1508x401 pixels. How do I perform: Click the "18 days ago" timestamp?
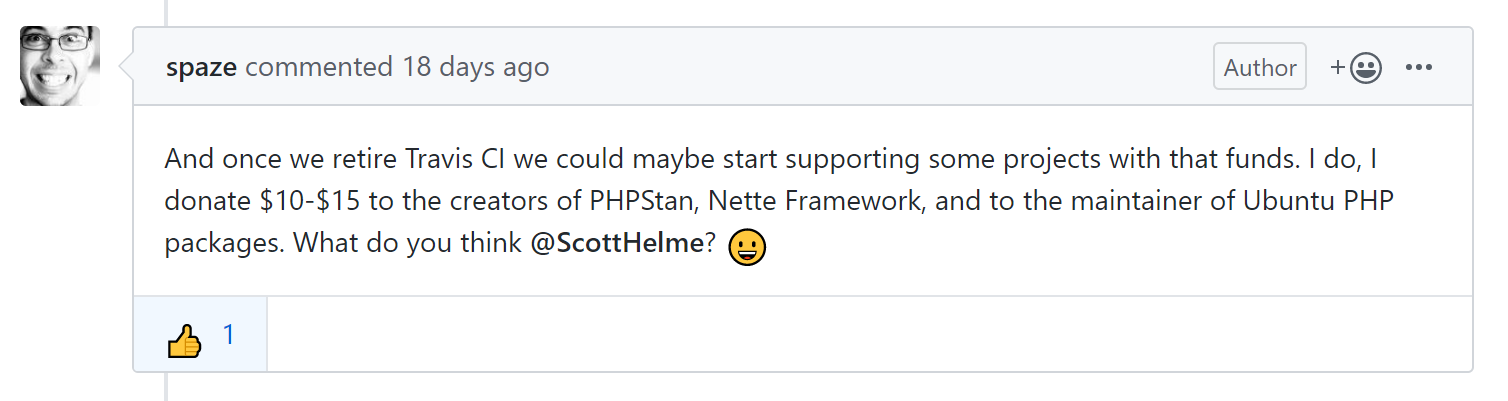coord(475,67)
